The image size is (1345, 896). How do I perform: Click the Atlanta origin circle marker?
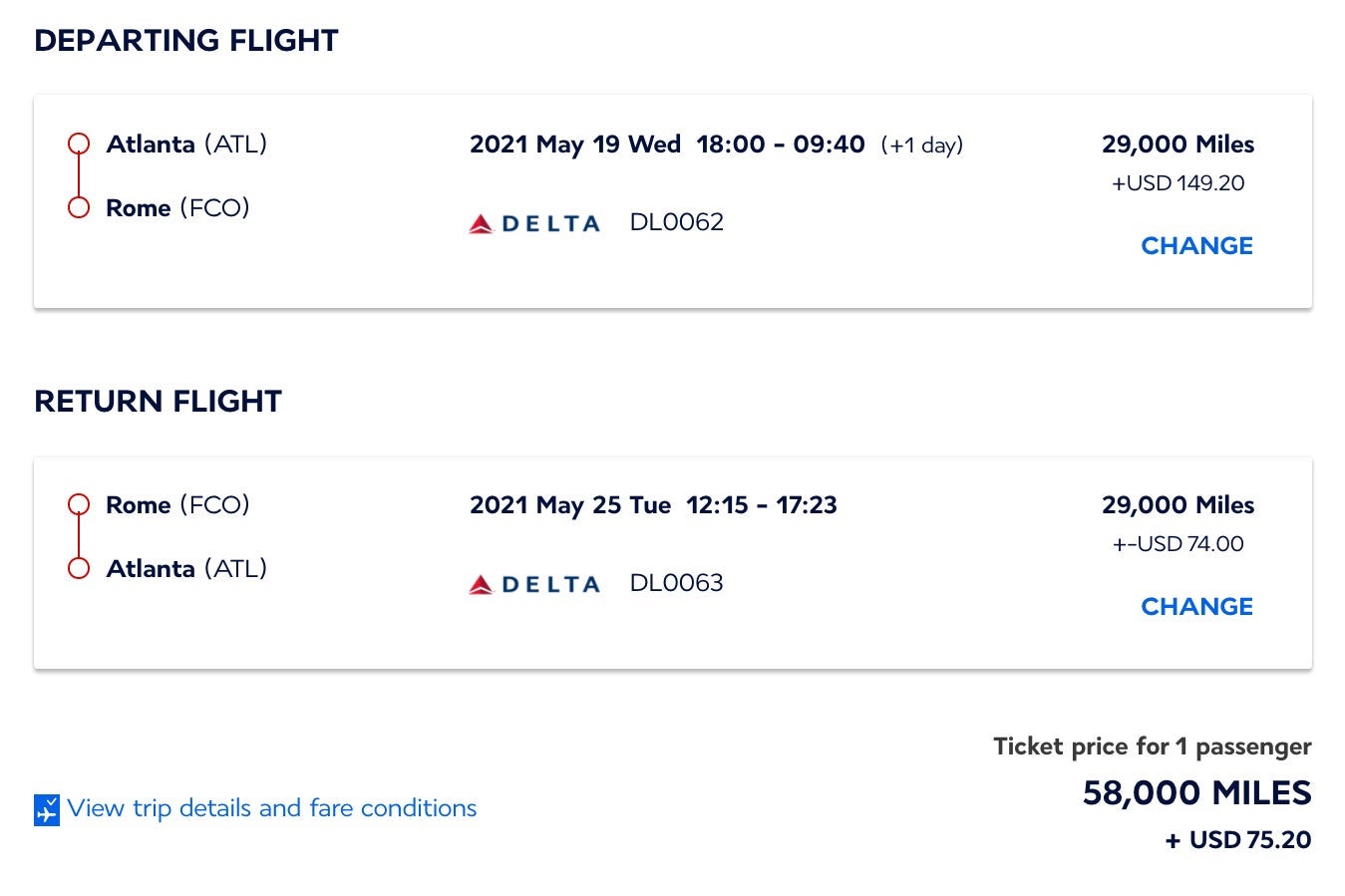click(79, 143)
